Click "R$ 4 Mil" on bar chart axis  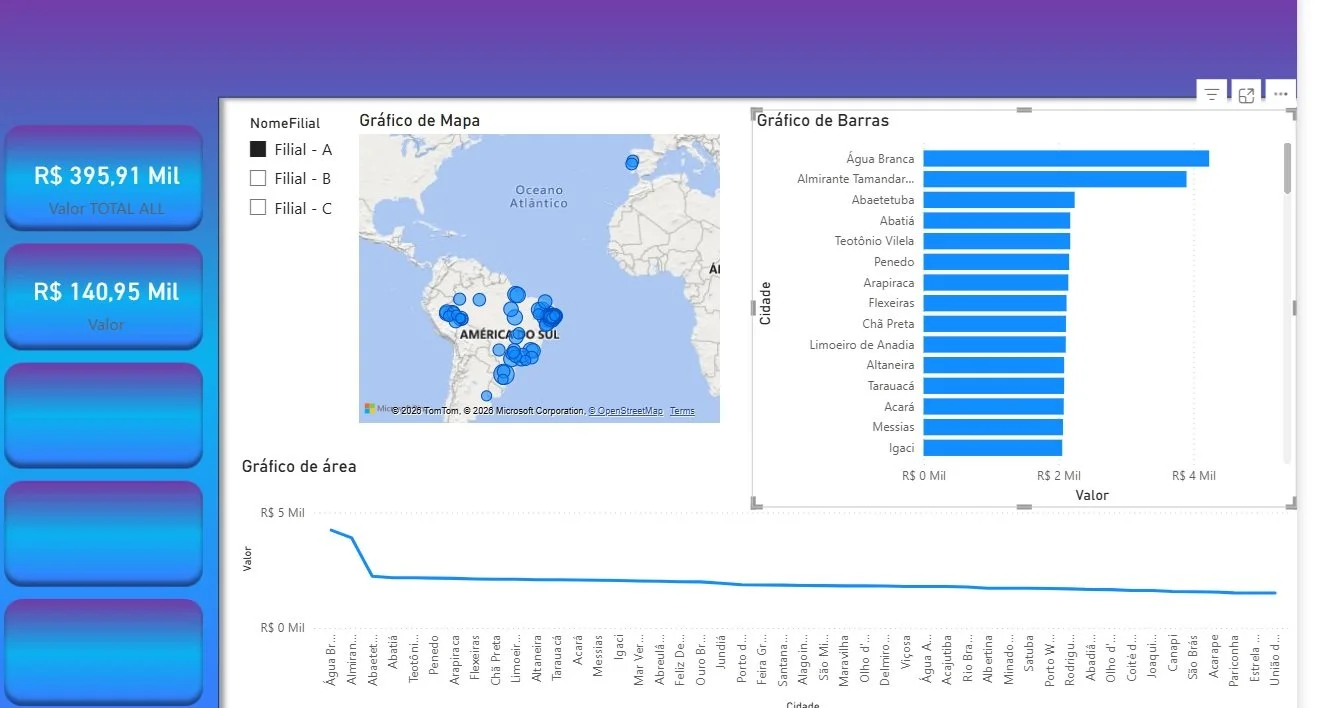coord(1194,476)
